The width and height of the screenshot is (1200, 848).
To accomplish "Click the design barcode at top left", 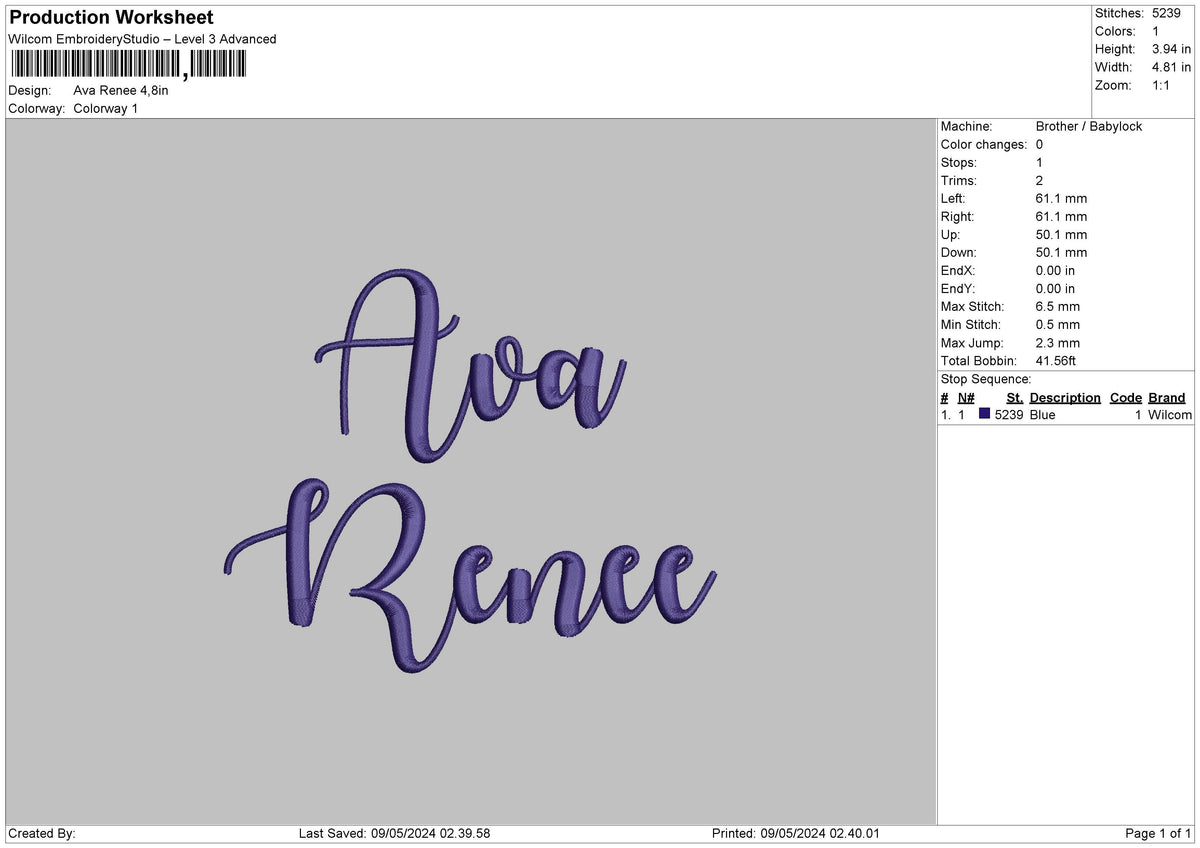I will point(125,68).
